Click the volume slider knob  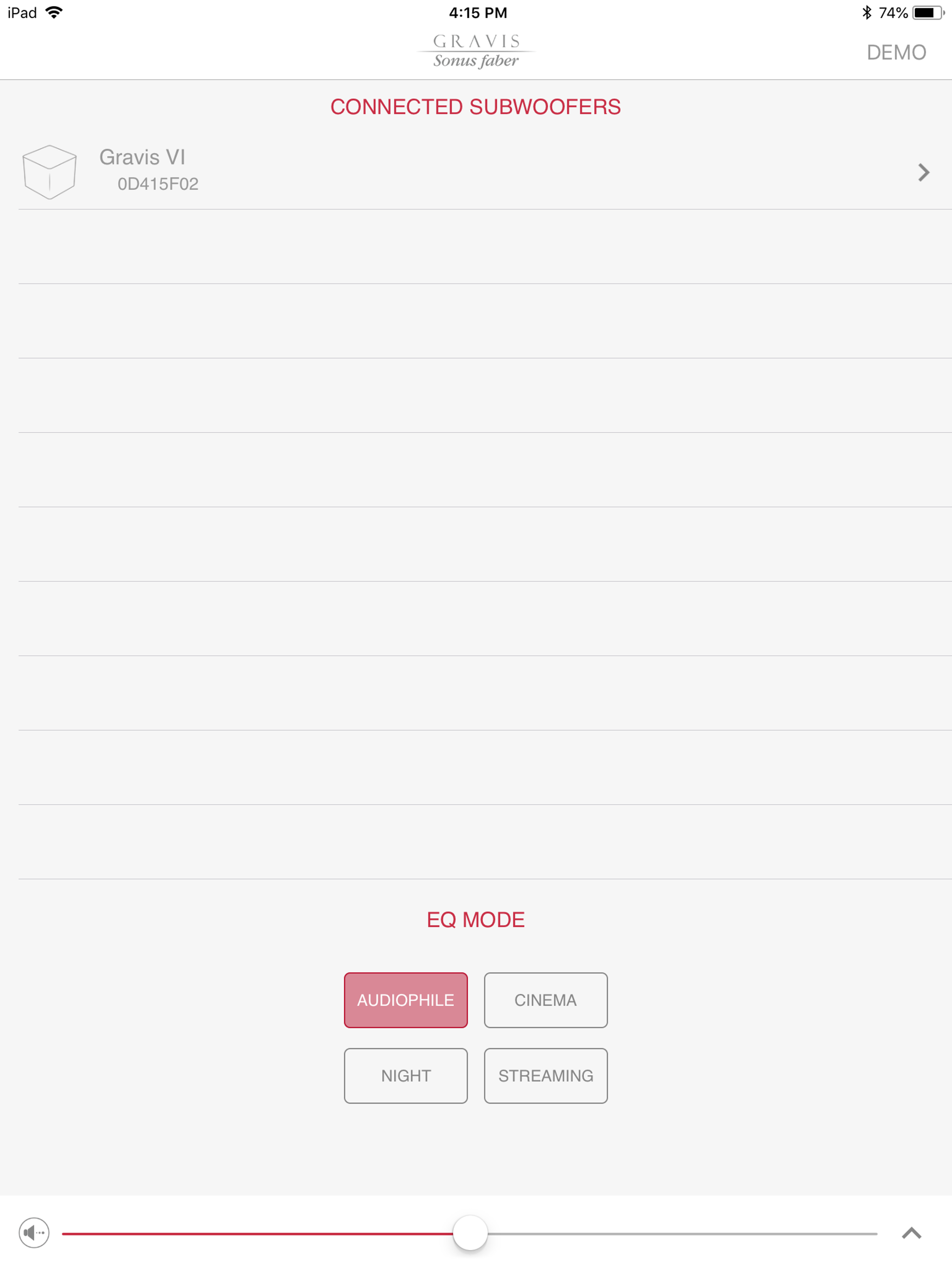point(470,1233)
